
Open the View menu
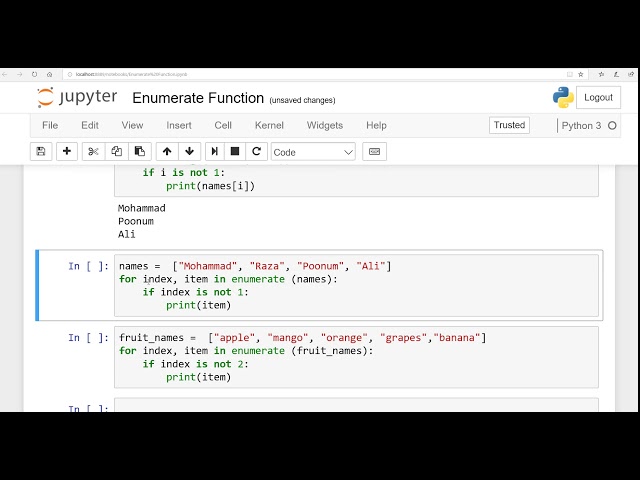point(132,125)
